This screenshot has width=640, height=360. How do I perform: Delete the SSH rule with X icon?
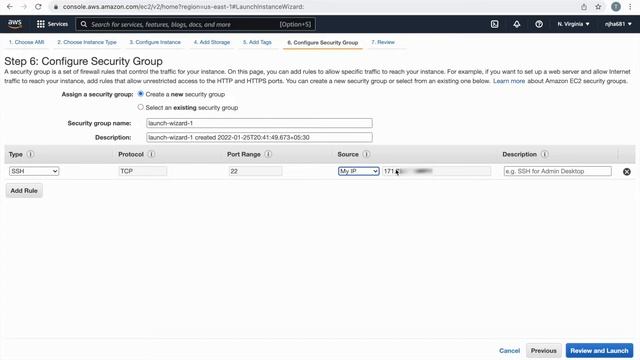click(x=627, y=172)
